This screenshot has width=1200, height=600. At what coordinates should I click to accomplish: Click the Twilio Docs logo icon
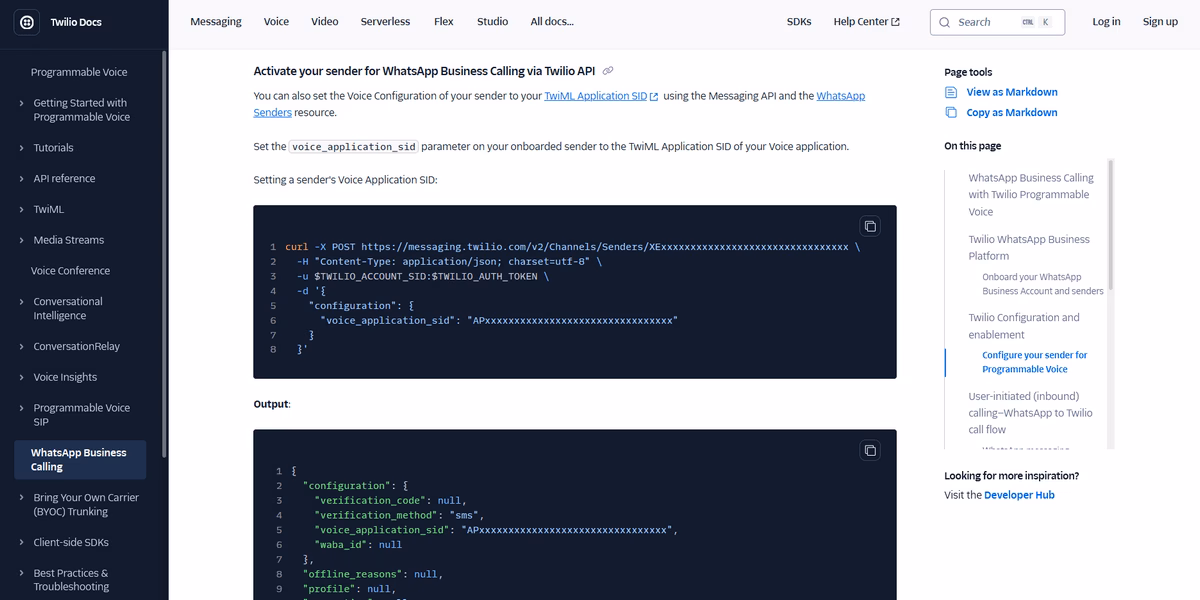click(26, 22)
